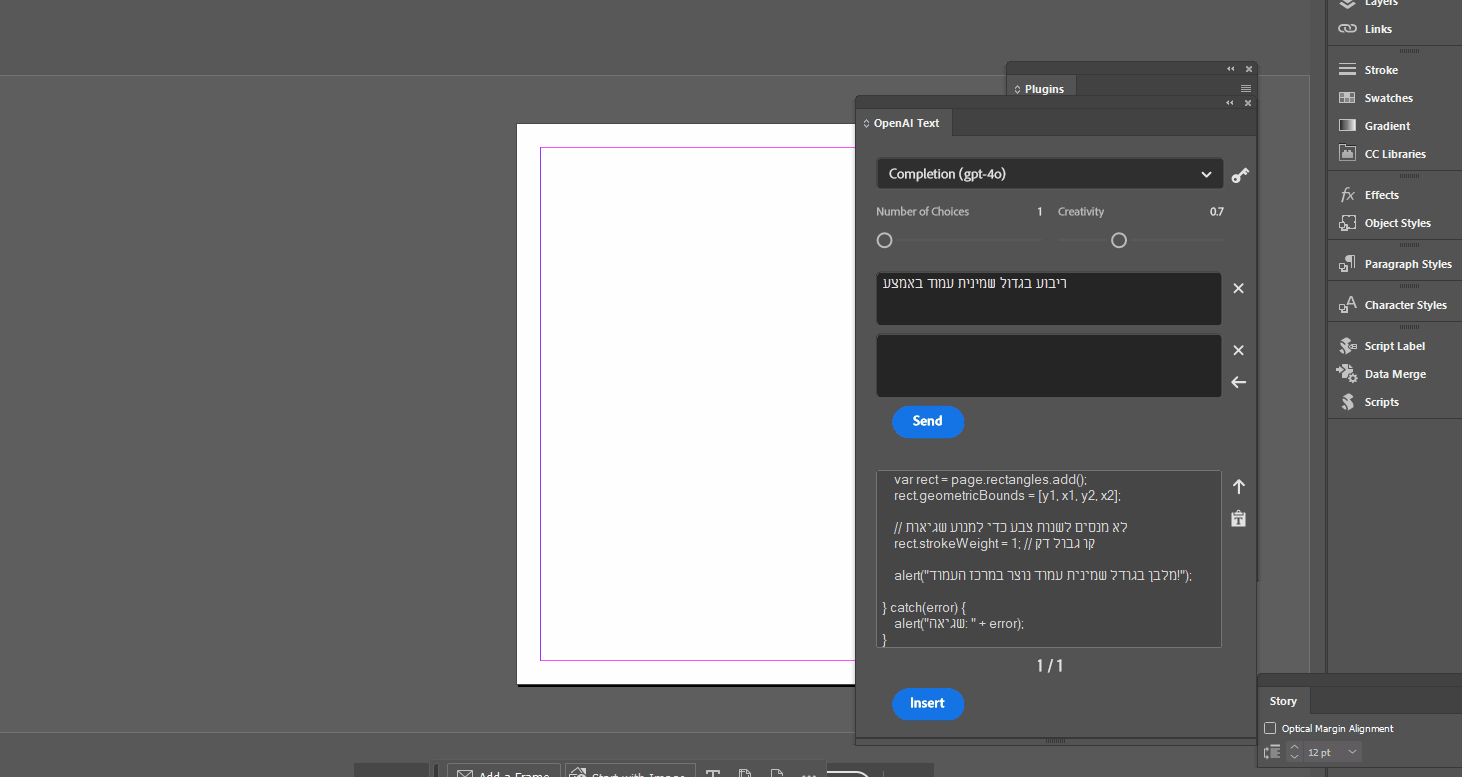Open the 12 pt optical size dropdown
This screenshot has width=1462, height=777.
click(x=1353, y=752)
